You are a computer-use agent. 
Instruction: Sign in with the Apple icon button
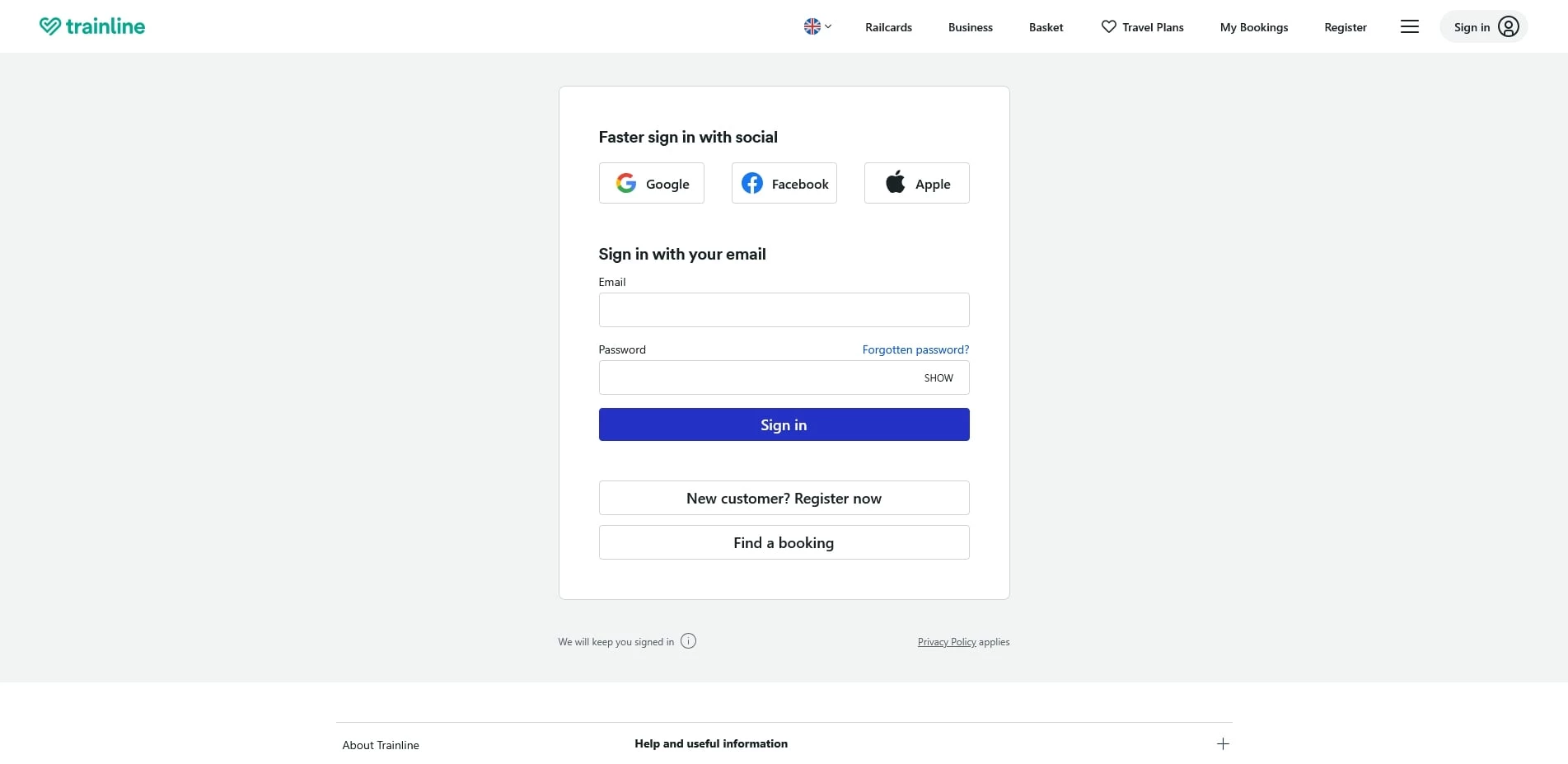894,182
